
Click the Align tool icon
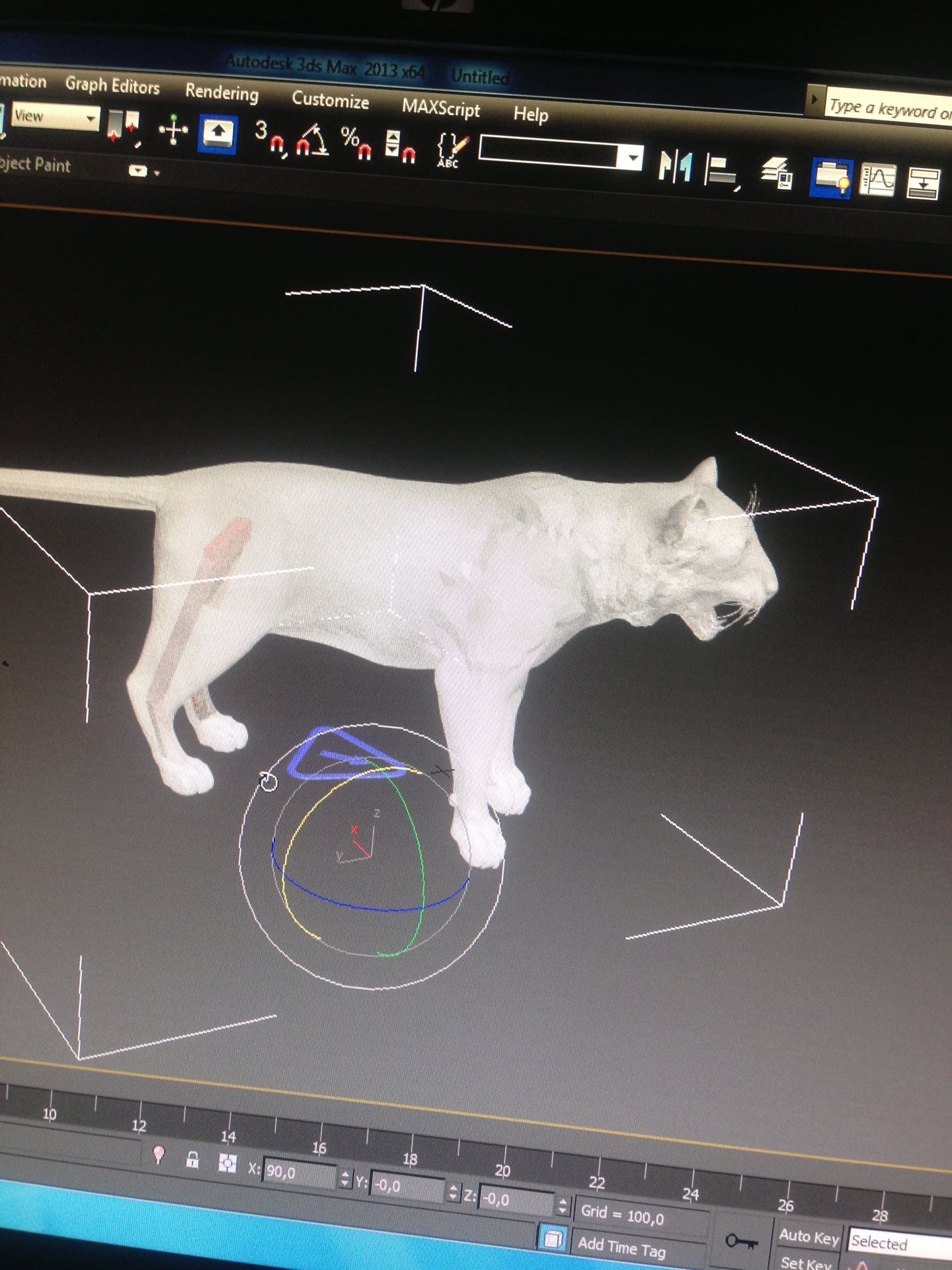tap(722, 171)
